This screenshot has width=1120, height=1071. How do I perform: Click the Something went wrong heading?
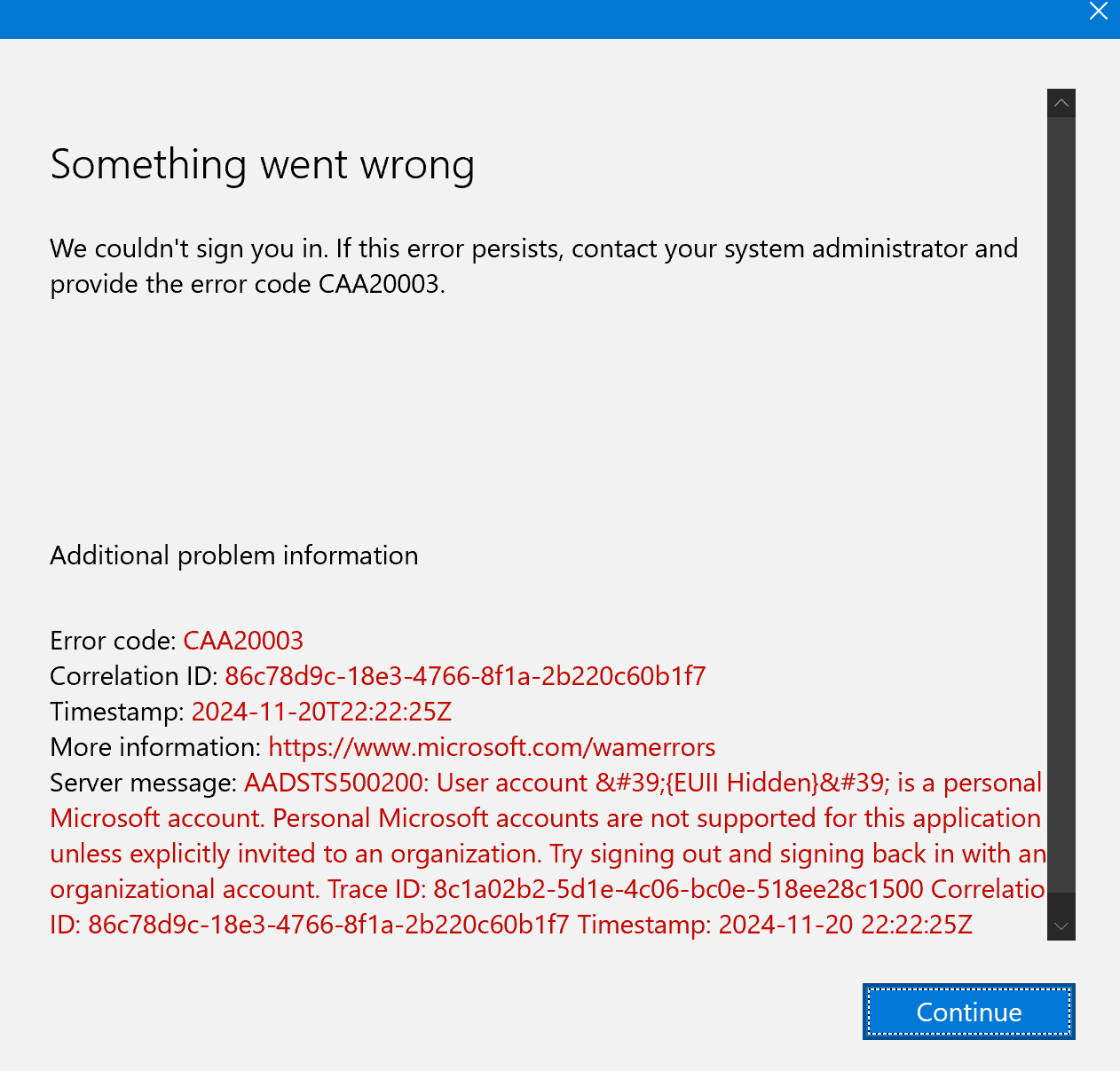click(263, 165)
